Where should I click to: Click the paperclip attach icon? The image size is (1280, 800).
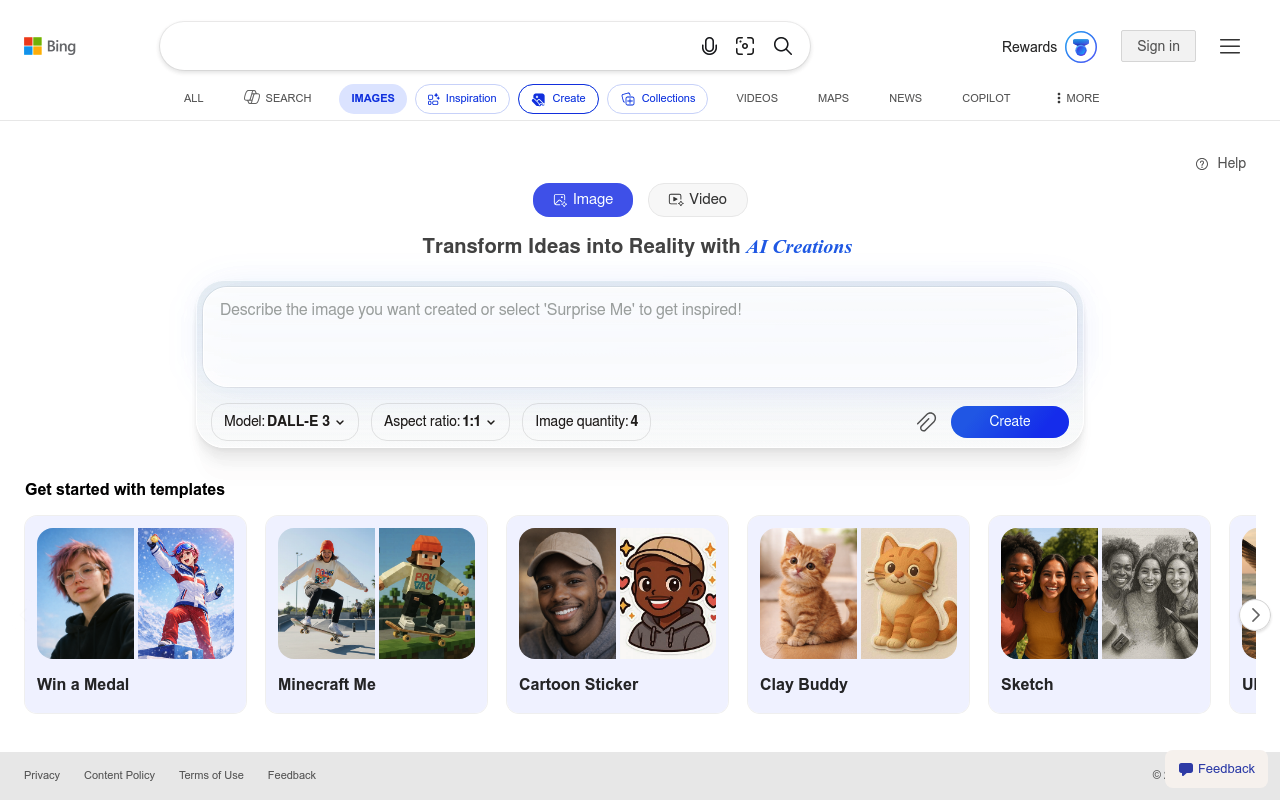[x=927, y=422]
